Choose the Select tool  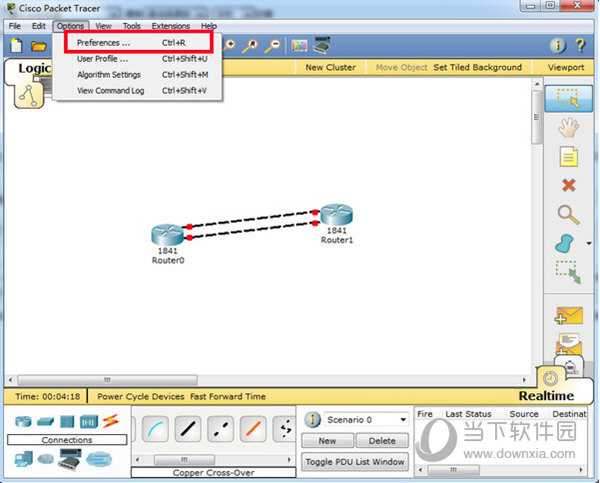pyautogui.click(x=568, y=98)
